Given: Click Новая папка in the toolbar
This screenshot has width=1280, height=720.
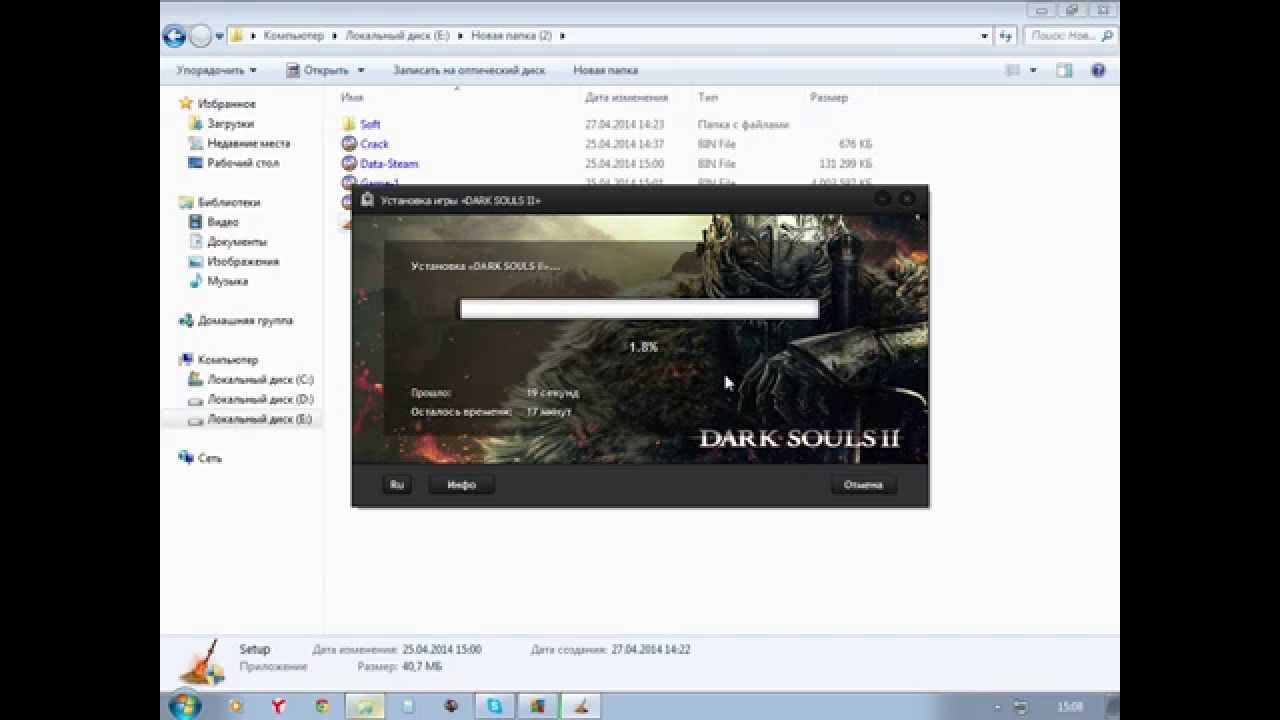Looking at the screenshot, I should coord(605,71).
